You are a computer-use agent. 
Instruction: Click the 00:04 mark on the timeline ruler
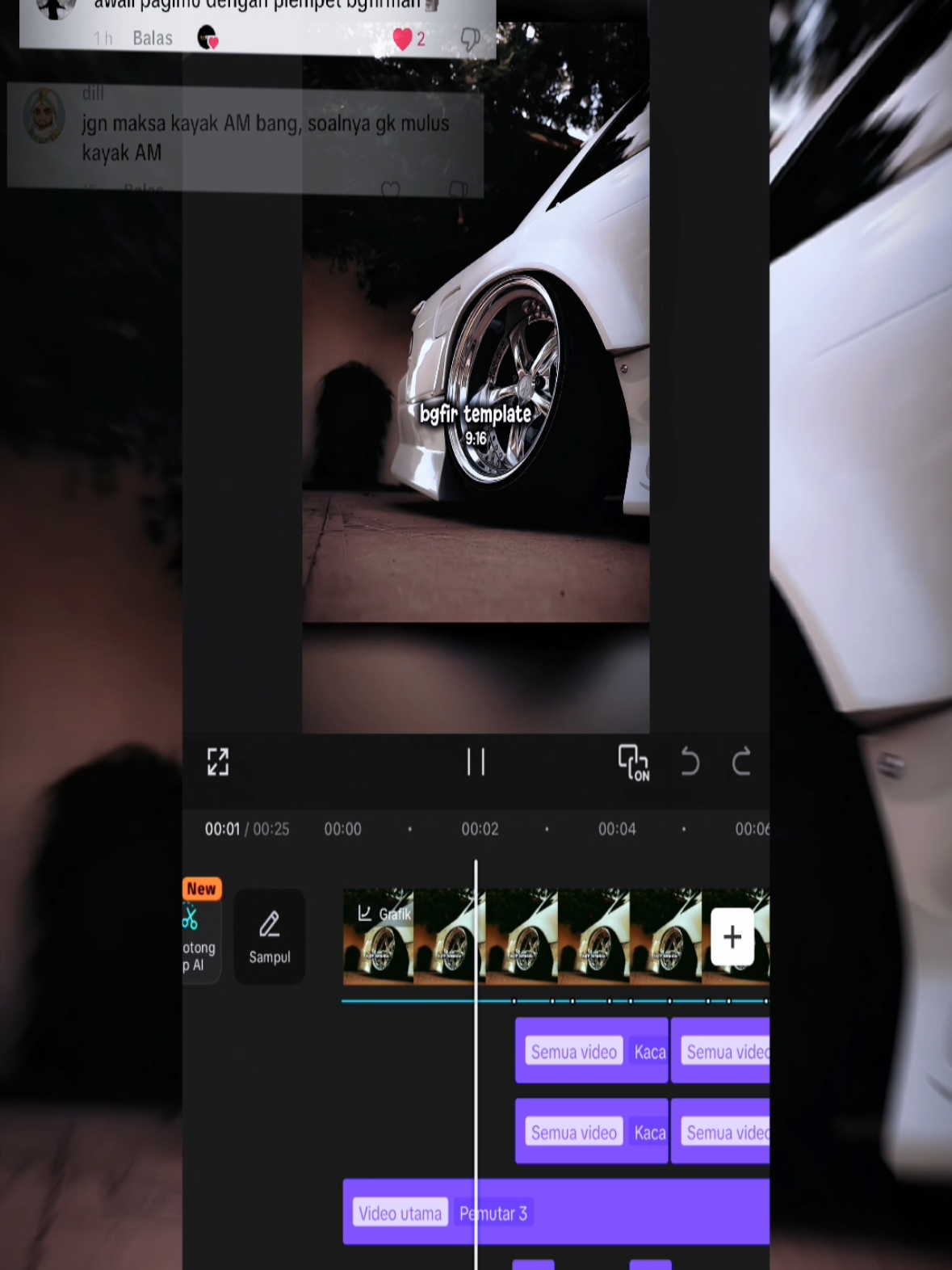[617, 829]
